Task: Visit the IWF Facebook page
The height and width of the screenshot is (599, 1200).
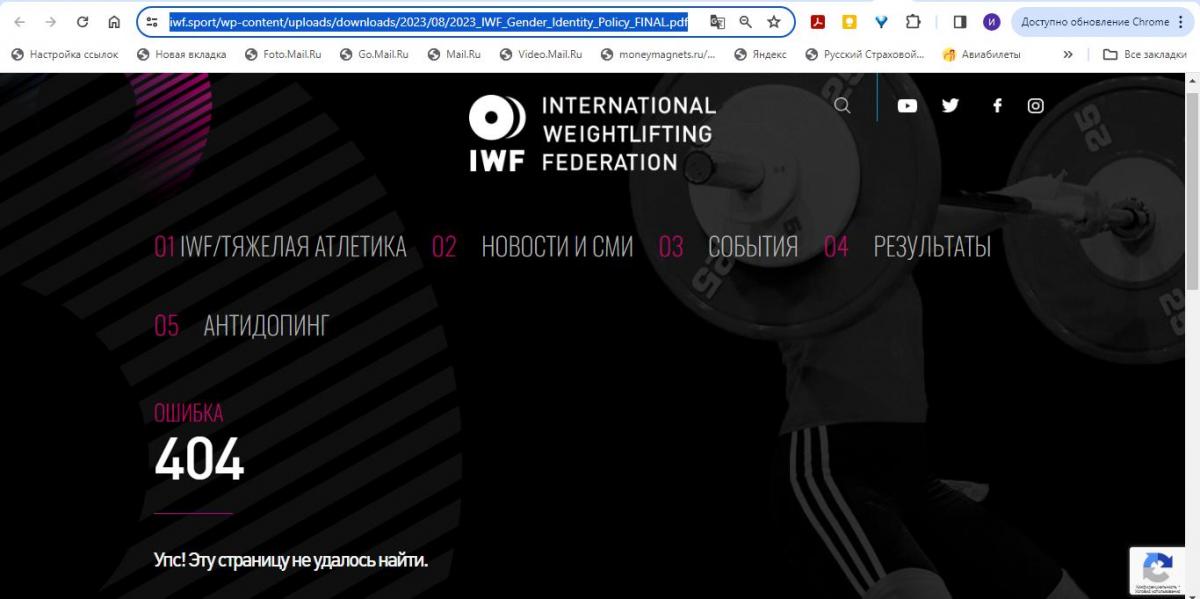Action: pyautogui.click(x=996, y=105)
